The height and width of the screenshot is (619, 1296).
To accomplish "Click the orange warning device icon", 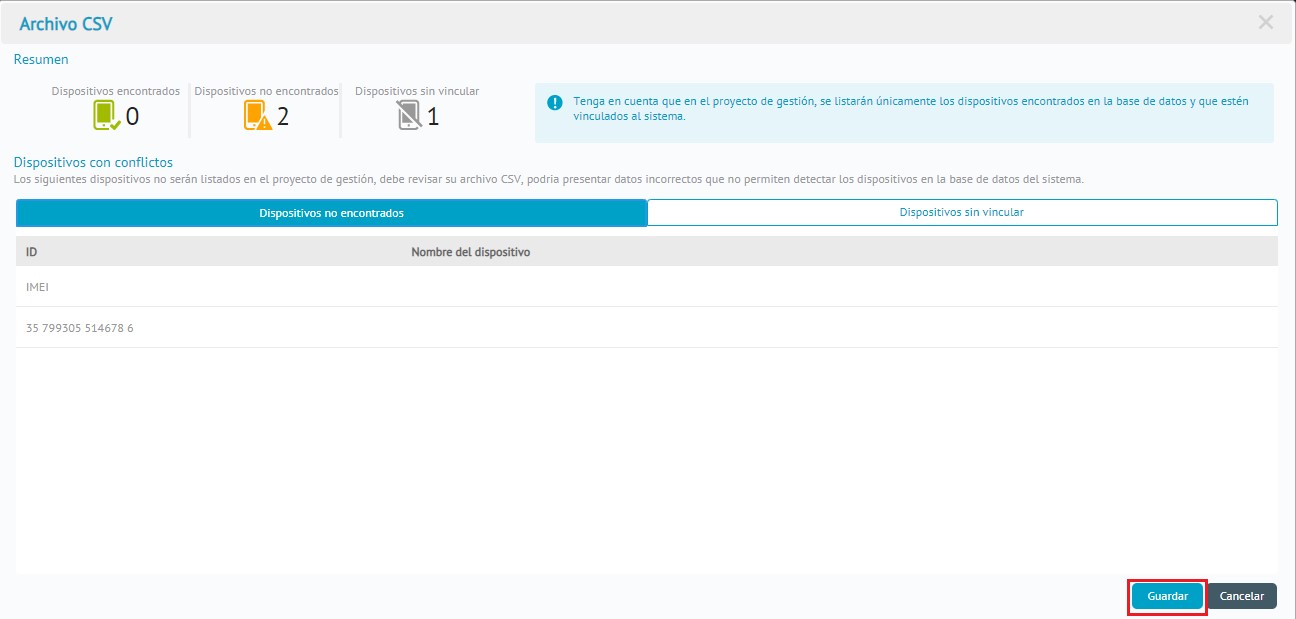I will pyautogui.click(x=257, y=116).
